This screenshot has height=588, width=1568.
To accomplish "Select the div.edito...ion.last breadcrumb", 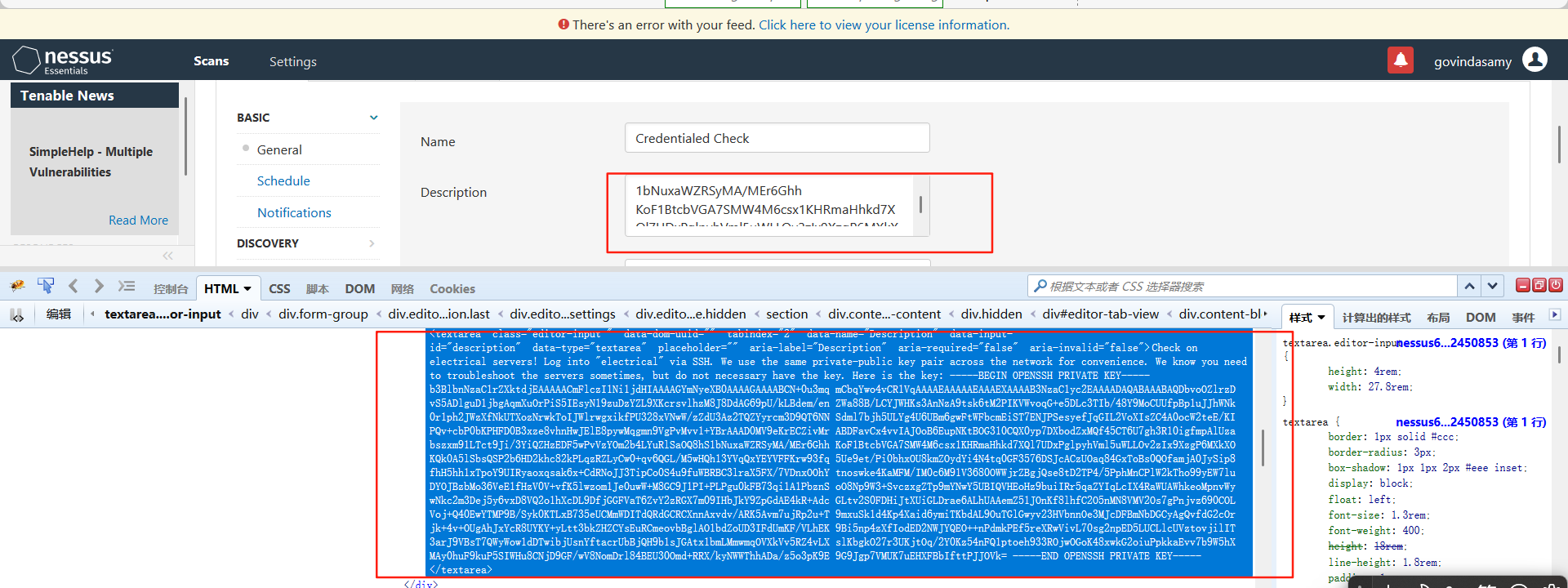I will coord(439,314).
